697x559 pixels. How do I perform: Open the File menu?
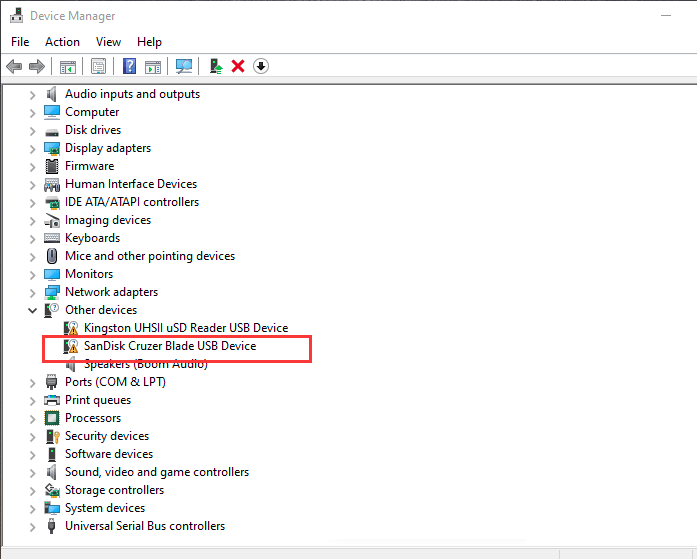[x=20, y=42]
